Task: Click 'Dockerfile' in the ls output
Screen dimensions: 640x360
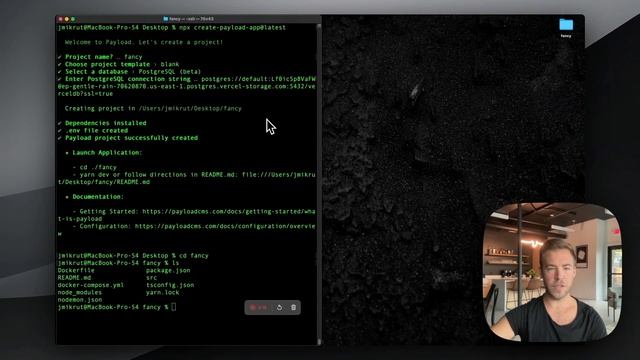Action: pos(76,270)
